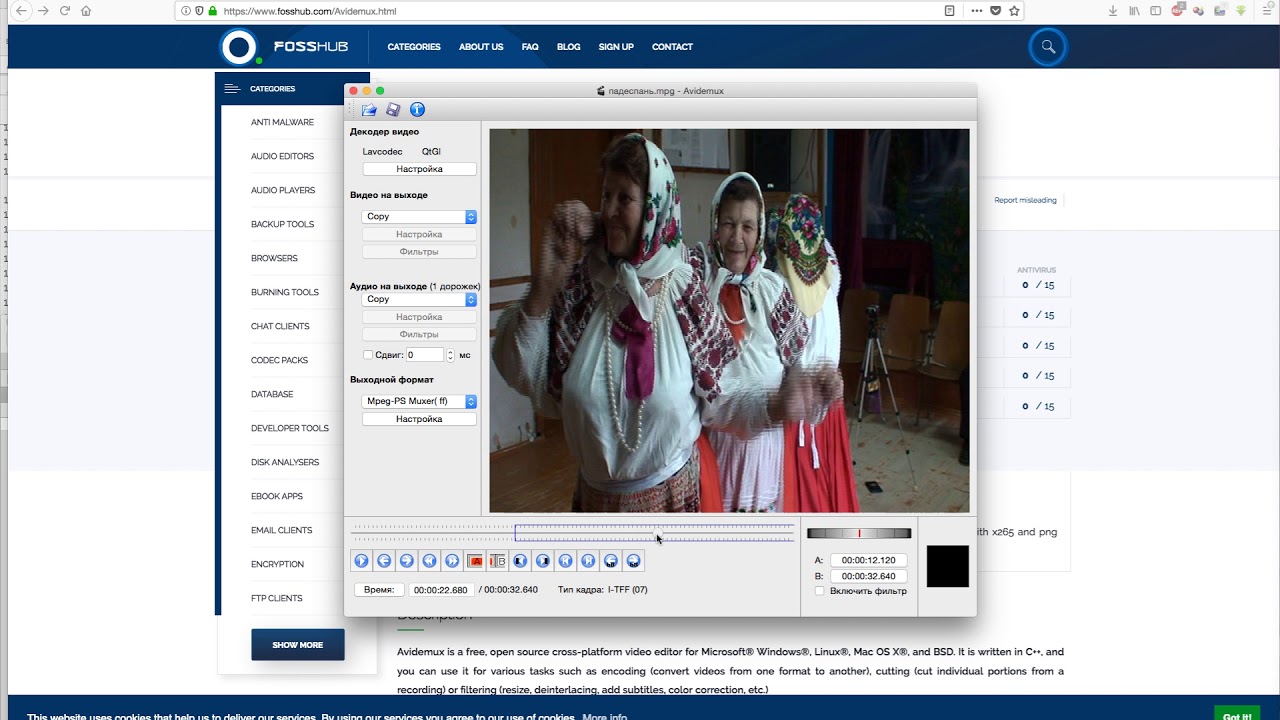Screen dimensions: 1280x720
Task: Set selection start marker A
Action: [475, 561]
